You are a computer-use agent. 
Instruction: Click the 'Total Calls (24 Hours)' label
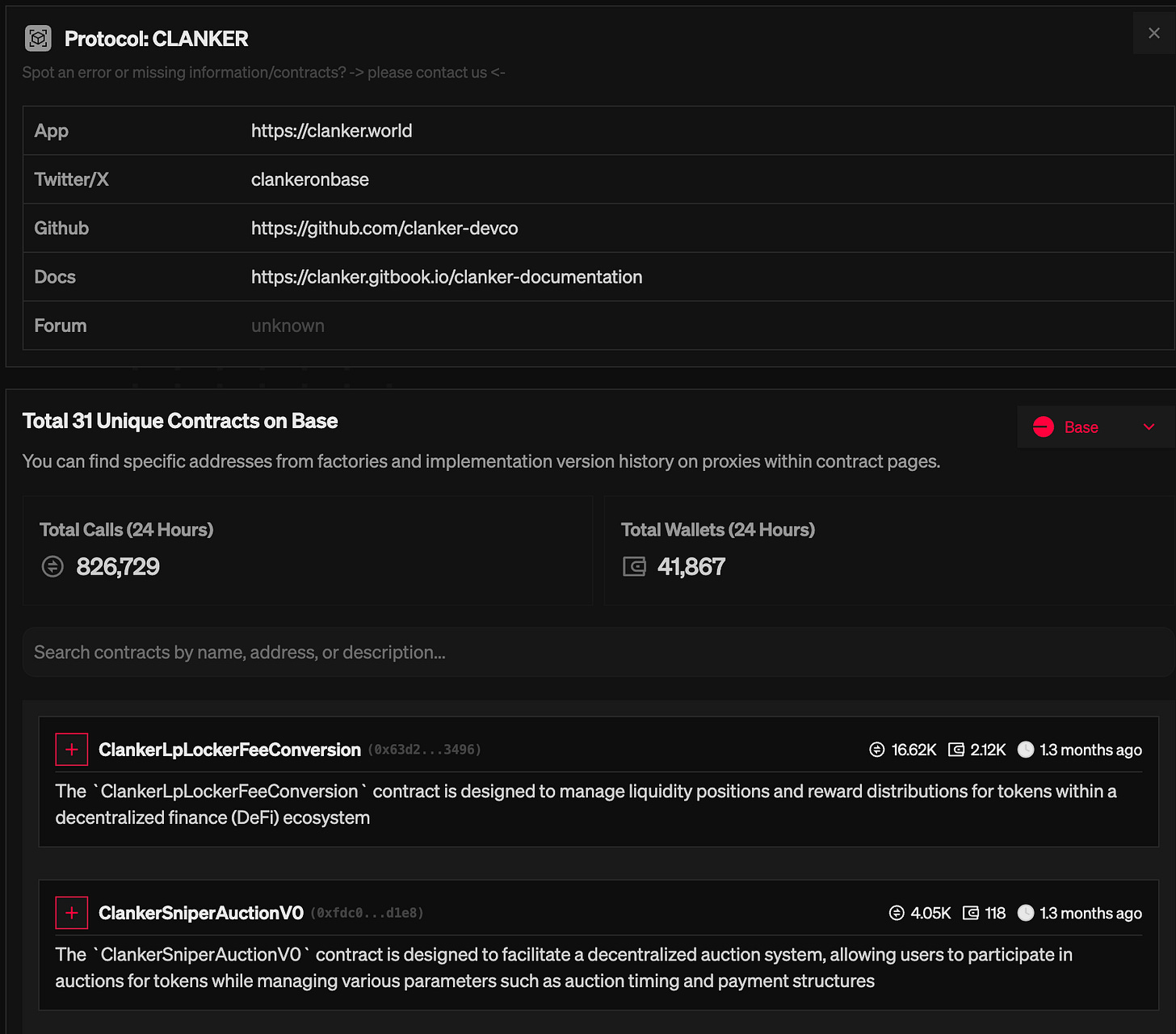click(127, 530)
